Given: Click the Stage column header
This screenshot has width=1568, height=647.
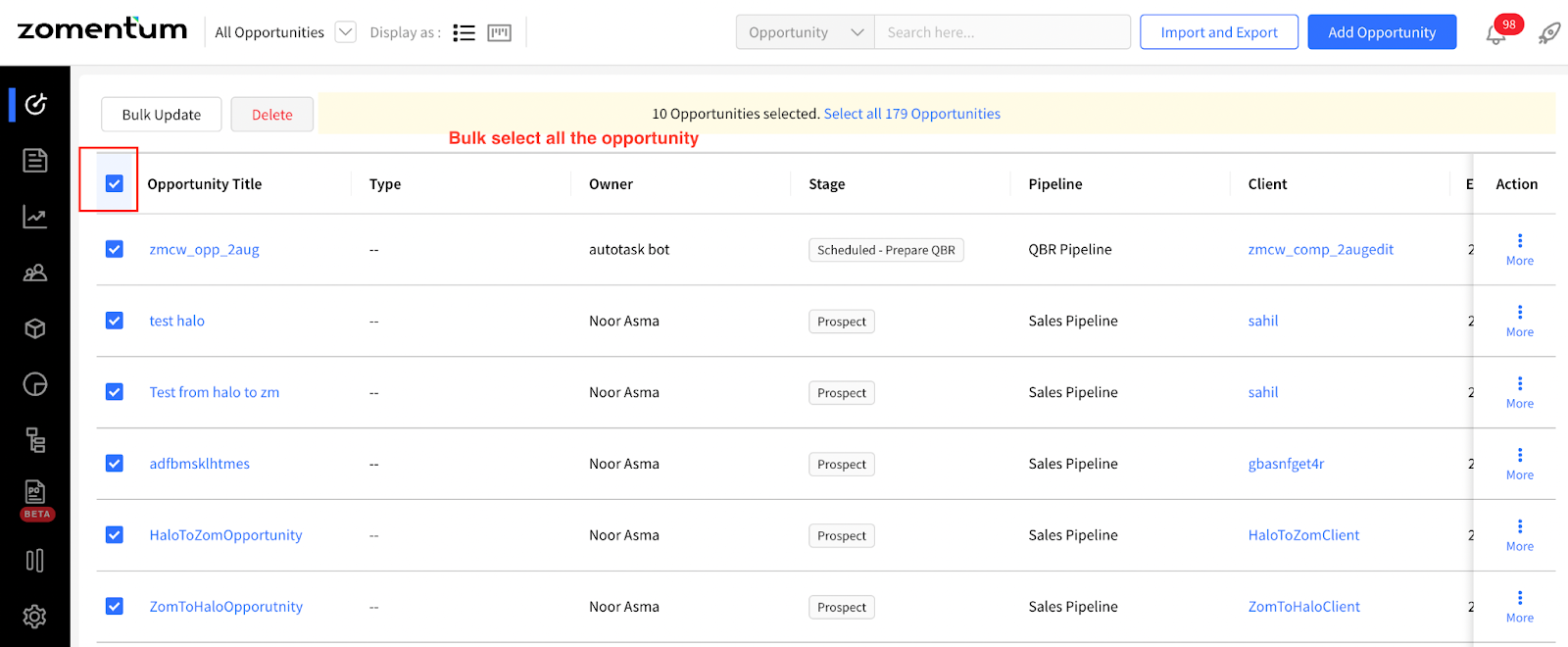Looking at the screenshot, I should (827, 184).
